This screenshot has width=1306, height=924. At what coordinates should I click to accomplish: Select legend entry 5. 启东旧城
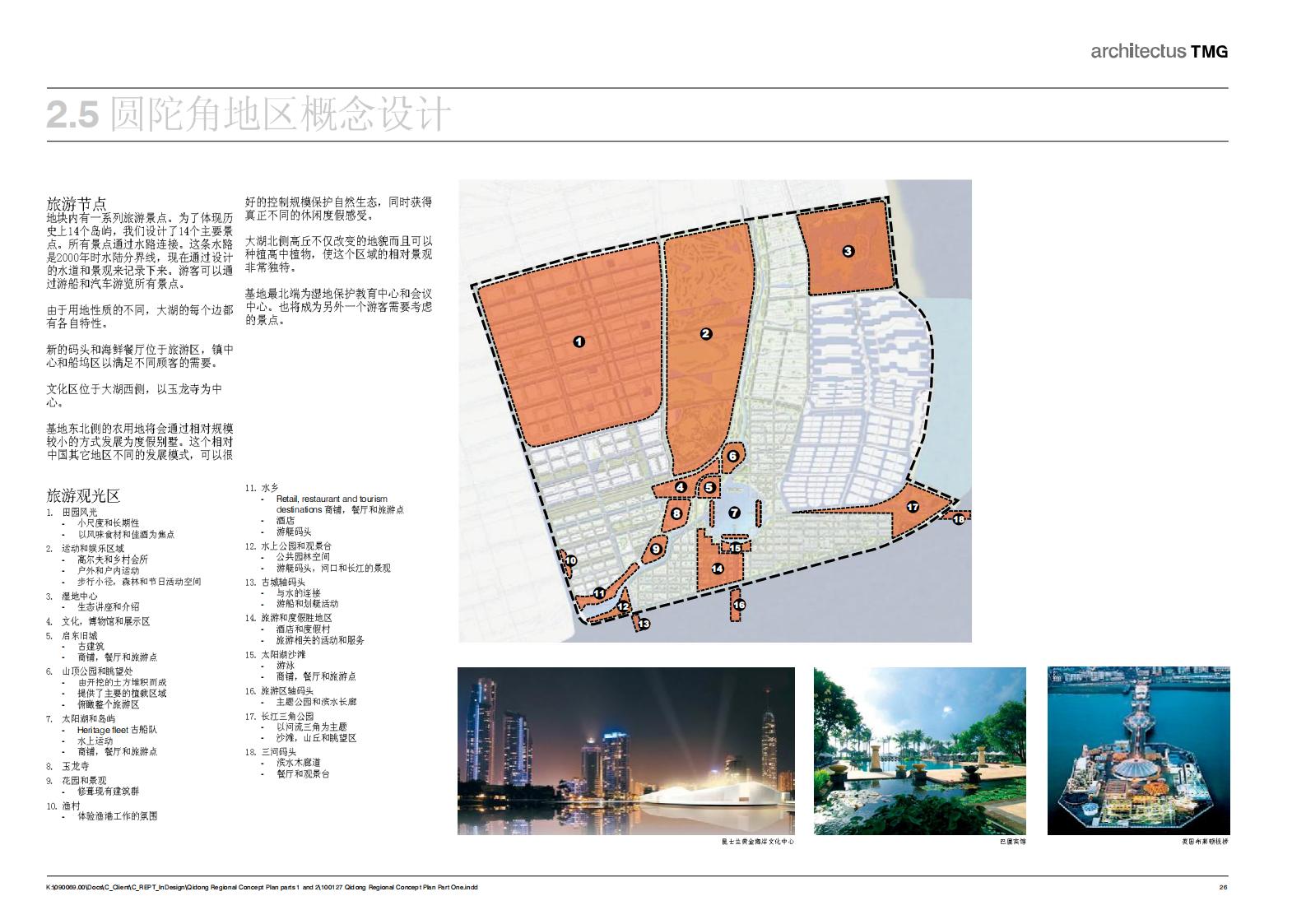[72, 635]
